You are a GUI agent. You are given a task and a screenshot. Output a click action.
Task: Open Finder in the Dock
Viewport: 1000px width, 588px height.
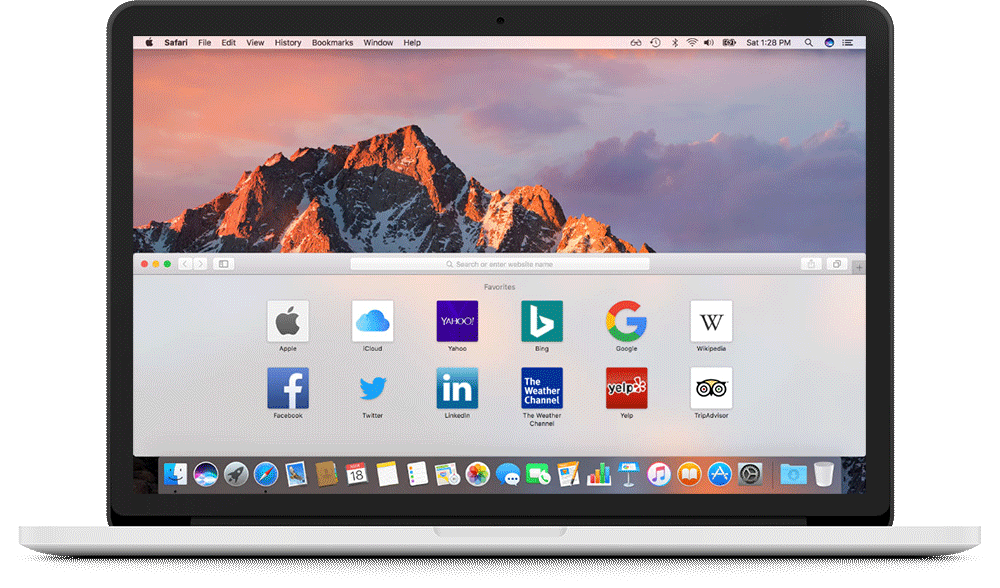(175, 474)
